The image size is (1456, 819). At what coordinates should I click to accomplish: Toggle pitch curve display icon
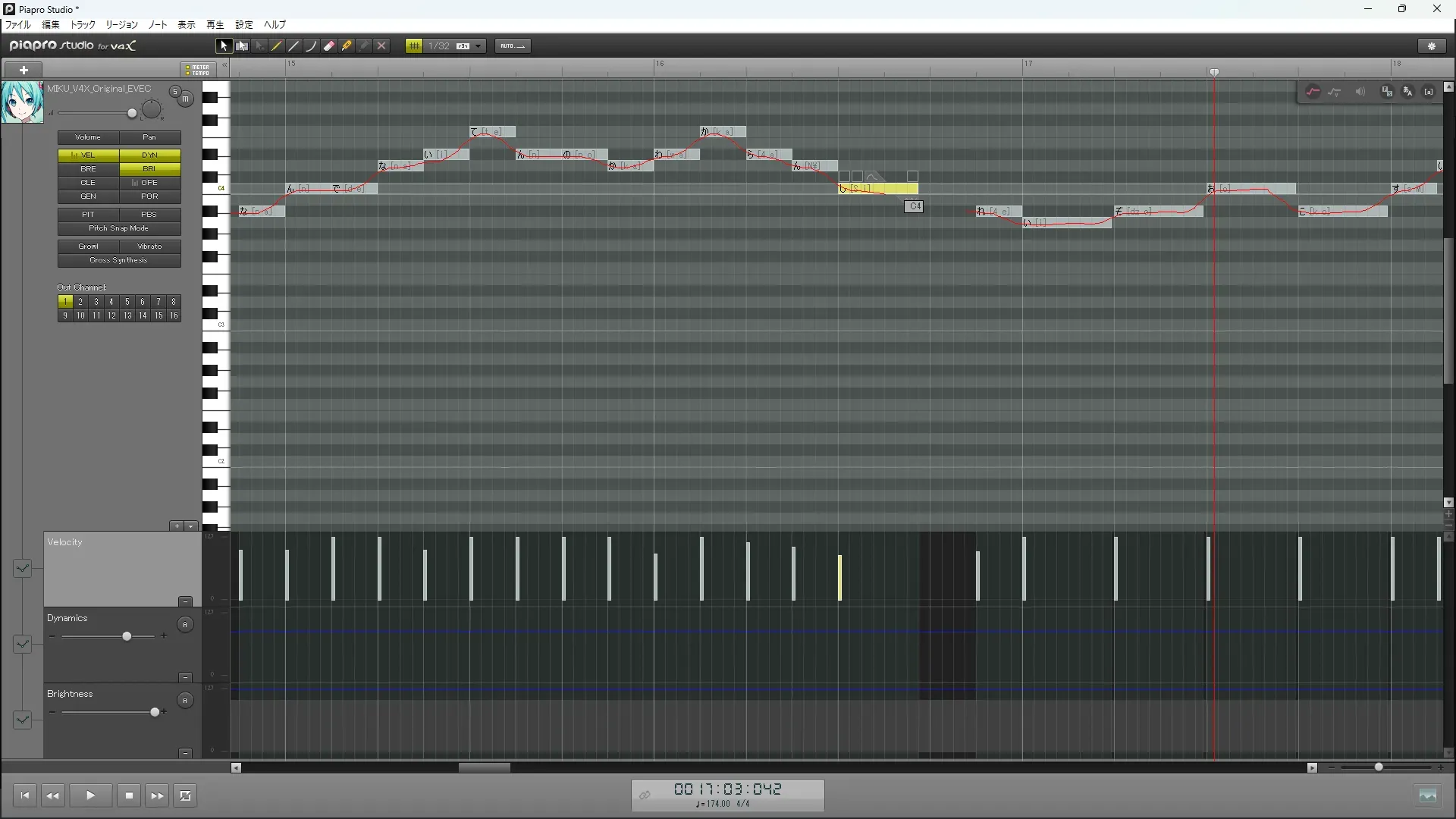[1313, 92]
